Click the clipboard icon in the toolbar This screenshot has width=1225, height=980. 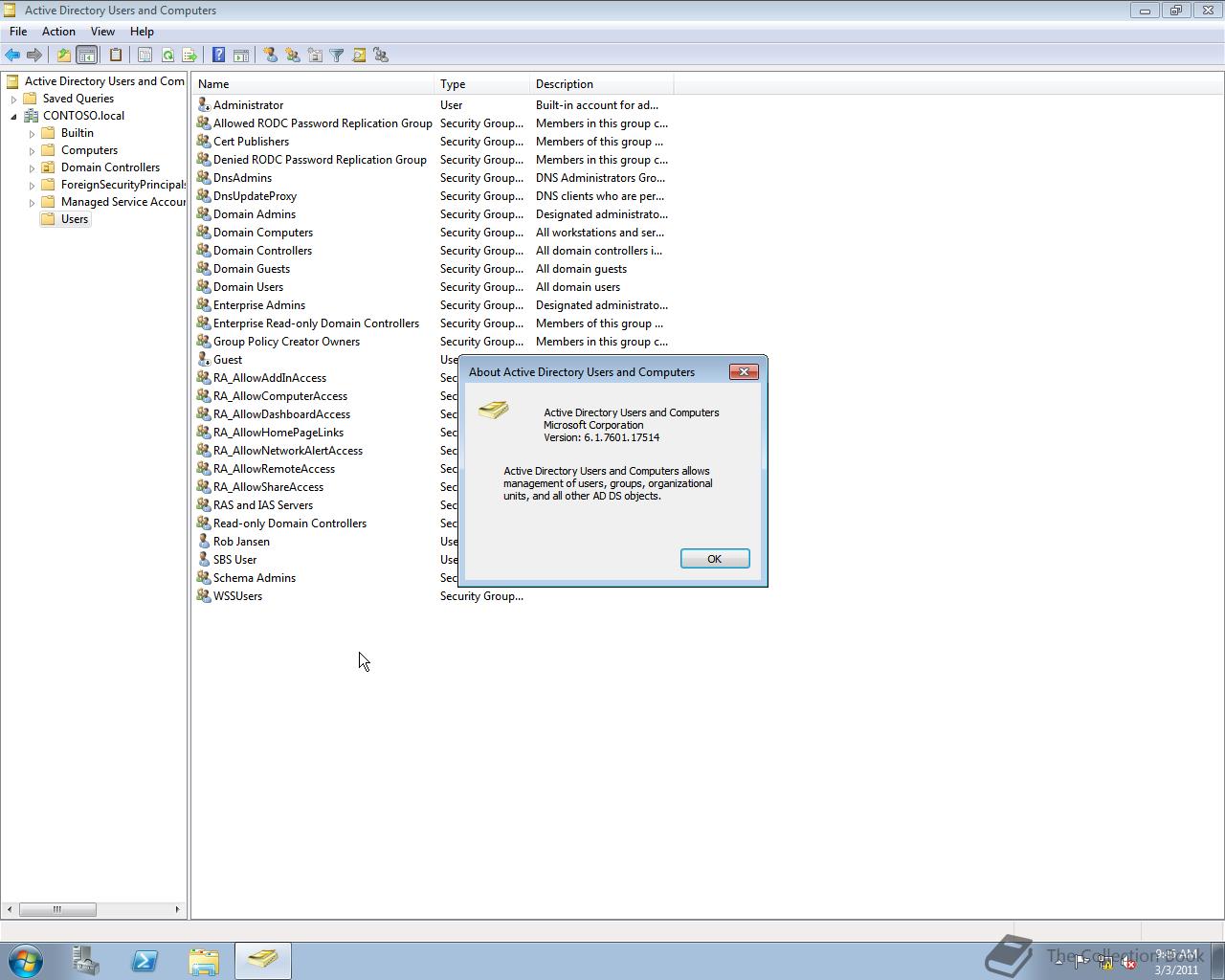(x=116, y=56)
